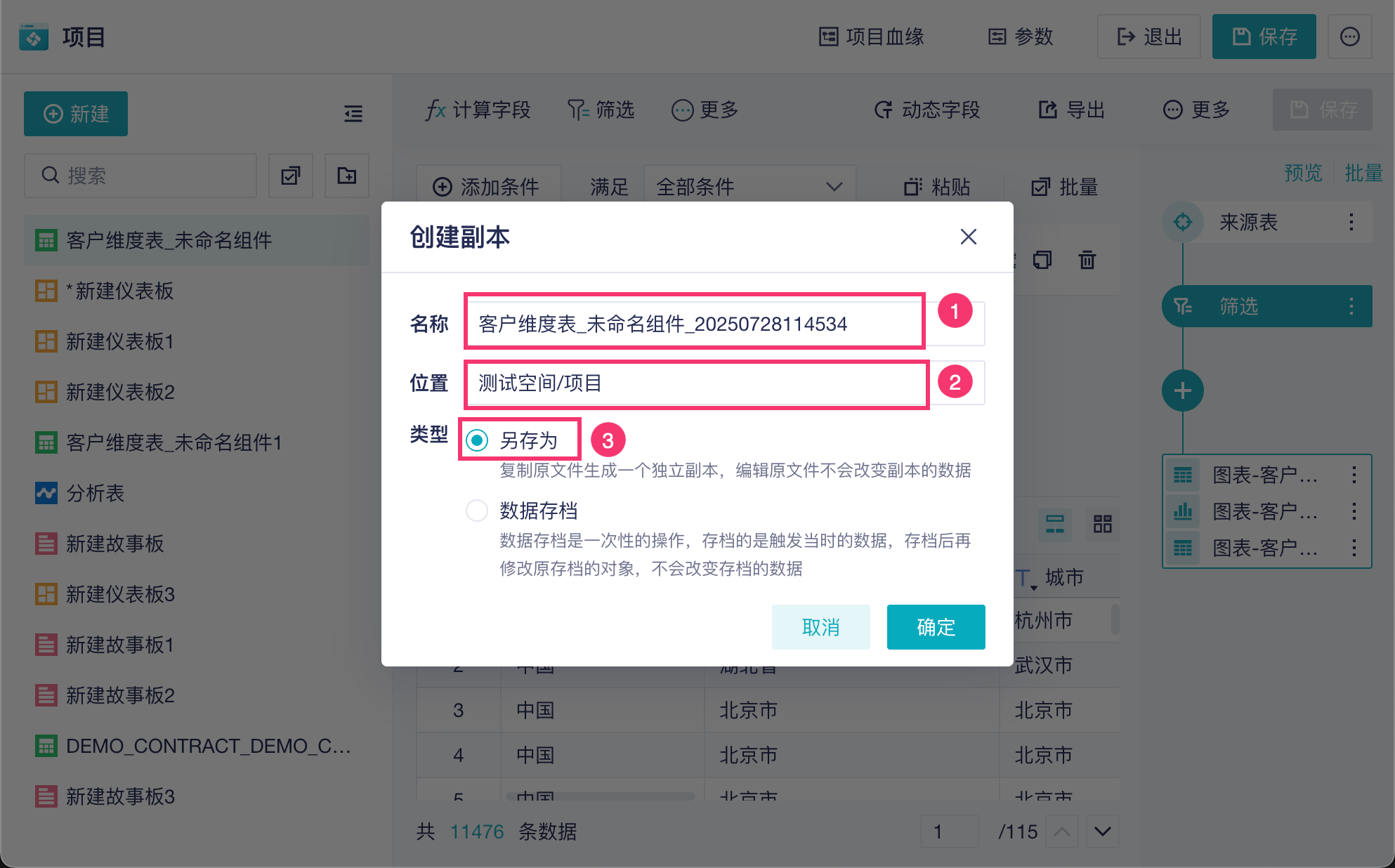Click the 确定 button
The height and width of the screenshot is (868, 1395).
pyautogui.click(x=935, y=626)
